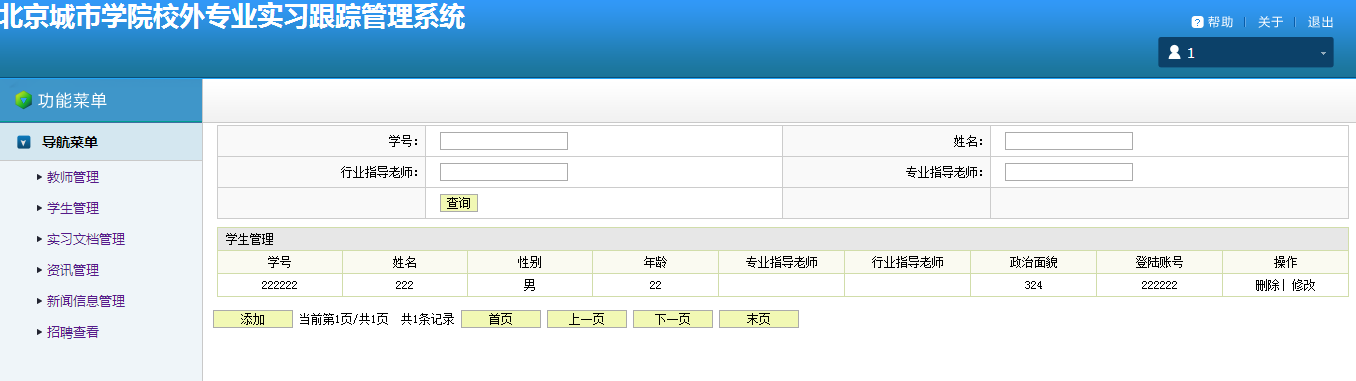Open 招聘查看 in the navigation menu

coord(73,332)
